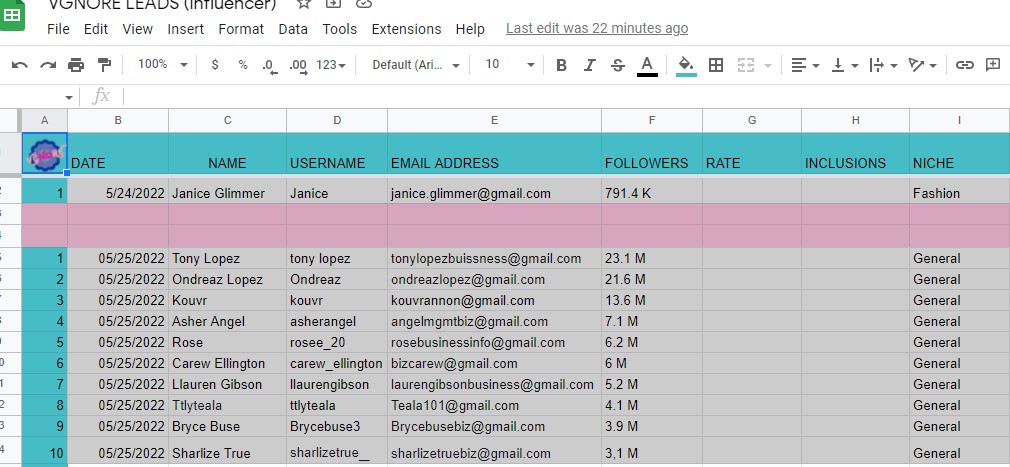
Task: Open merge cells dropdown arrow
Action: pos(768,66)
